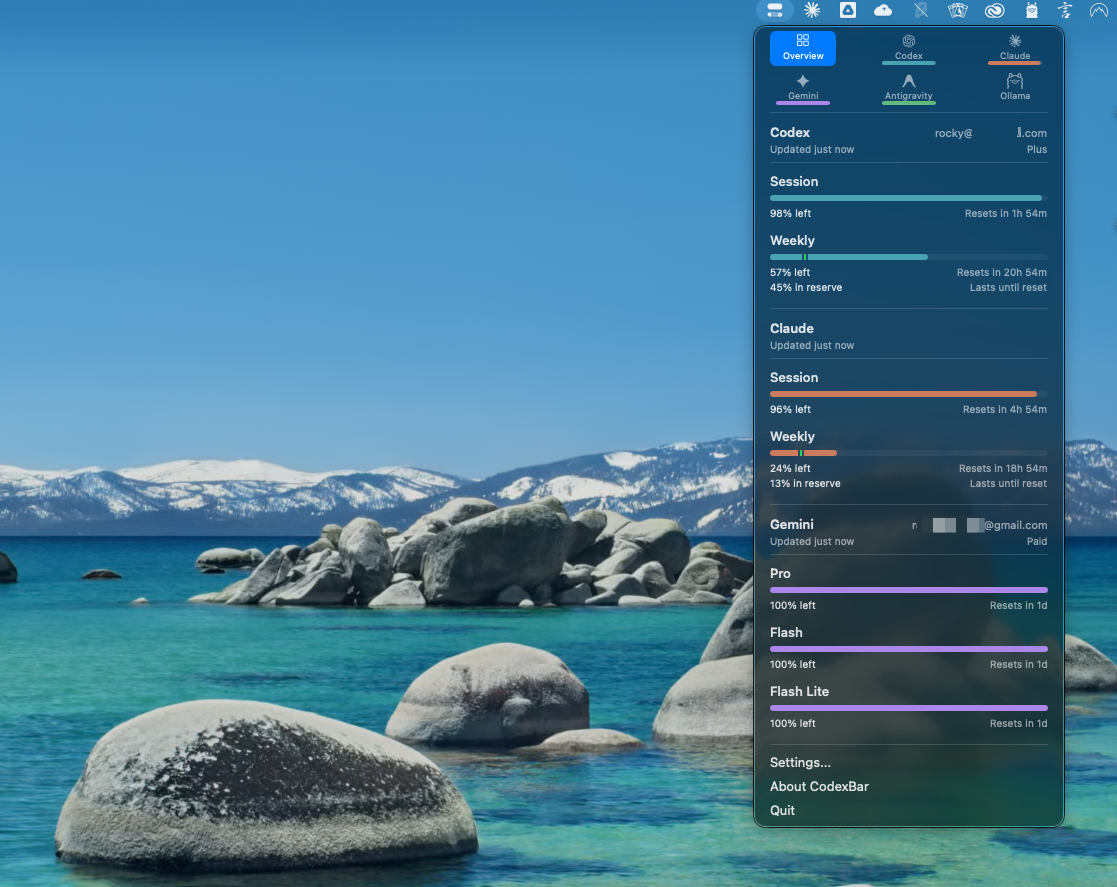Viewport: 1117px width, 887px height.
Task: Open the playing cards menu bar icon
Action: (957, 11)
